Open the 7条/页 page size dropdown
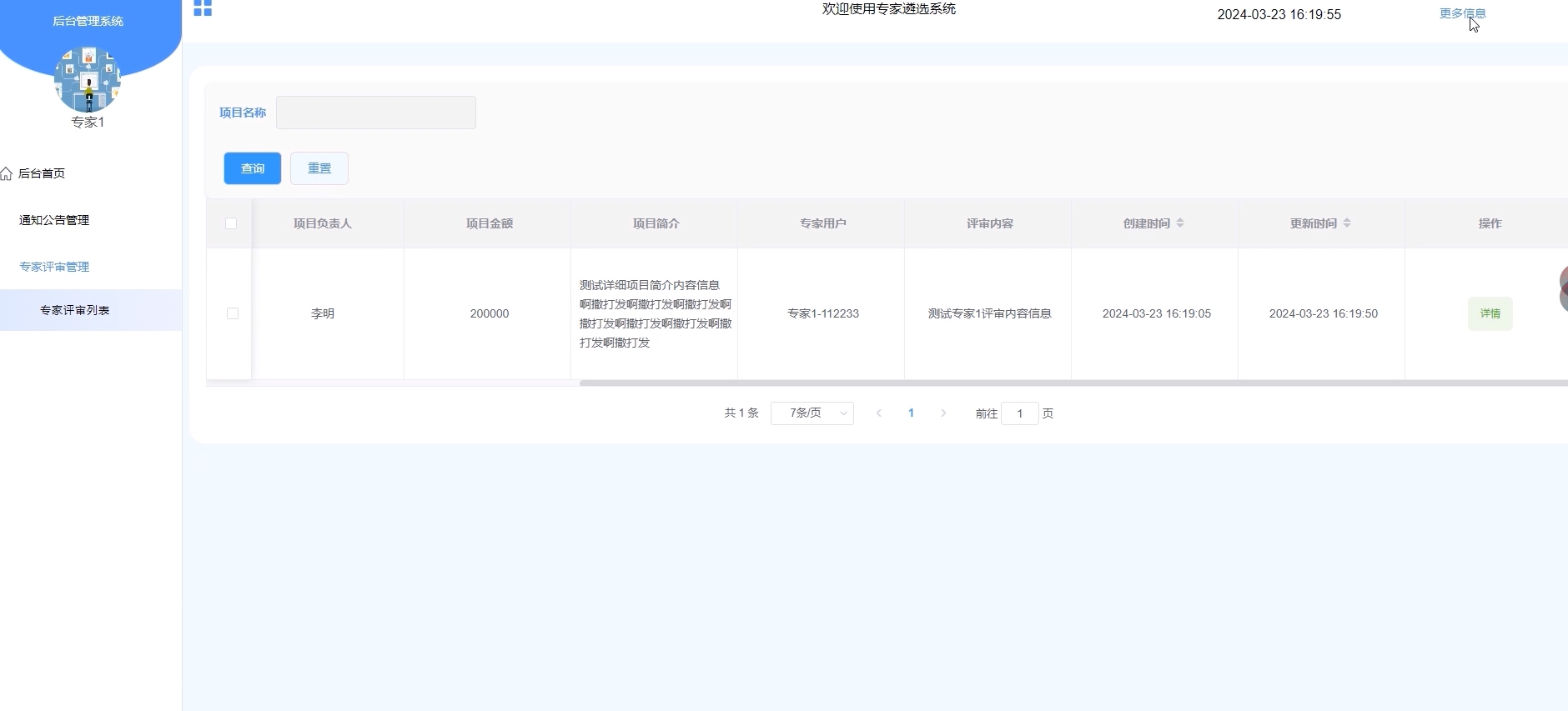The height and width of the screenshot is (711, 1568). click(x=812, y=413)
